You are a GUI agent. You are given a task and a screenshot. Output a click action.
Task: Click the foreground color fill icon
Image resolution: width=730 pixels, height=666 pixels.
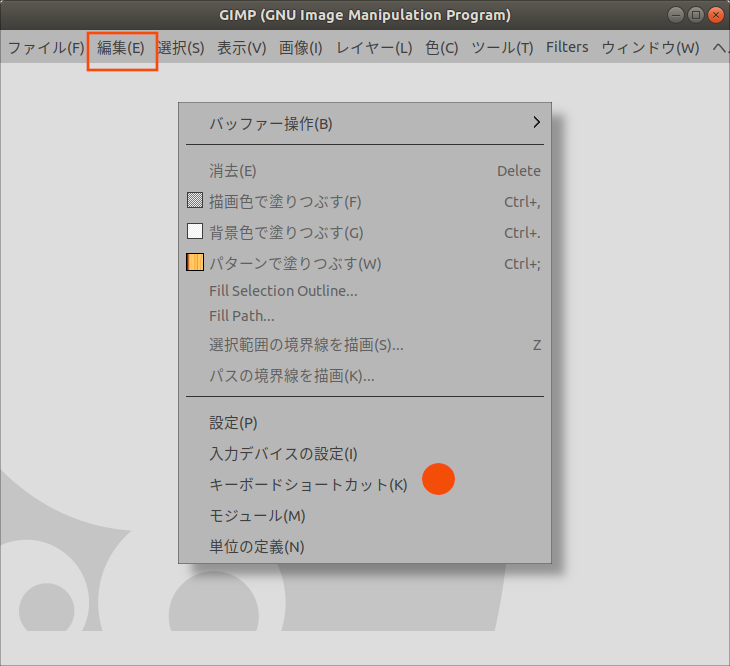195,200
